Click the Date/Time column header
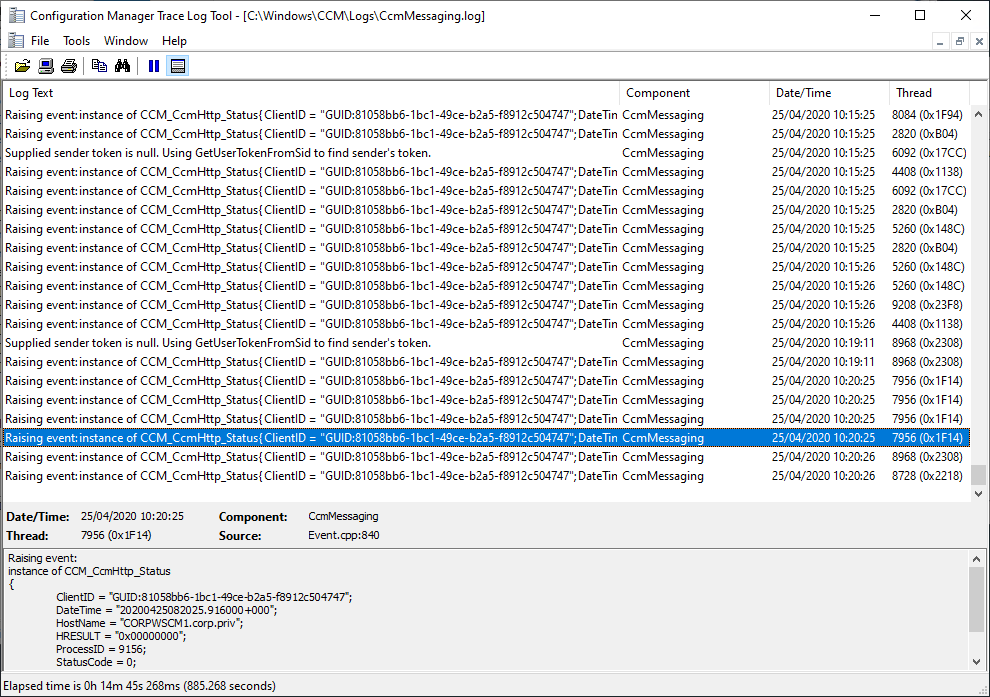990x697 pixels. tap(828, 93)
